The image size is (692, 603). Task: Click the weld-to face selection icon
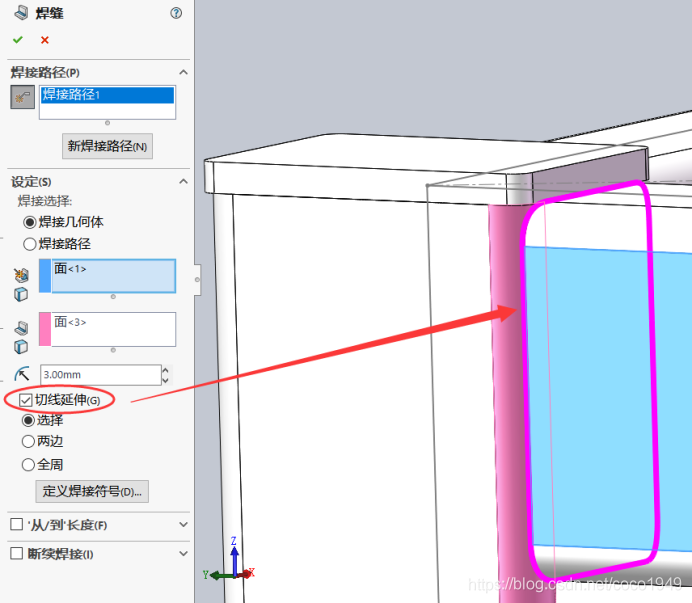click(21, 328)
